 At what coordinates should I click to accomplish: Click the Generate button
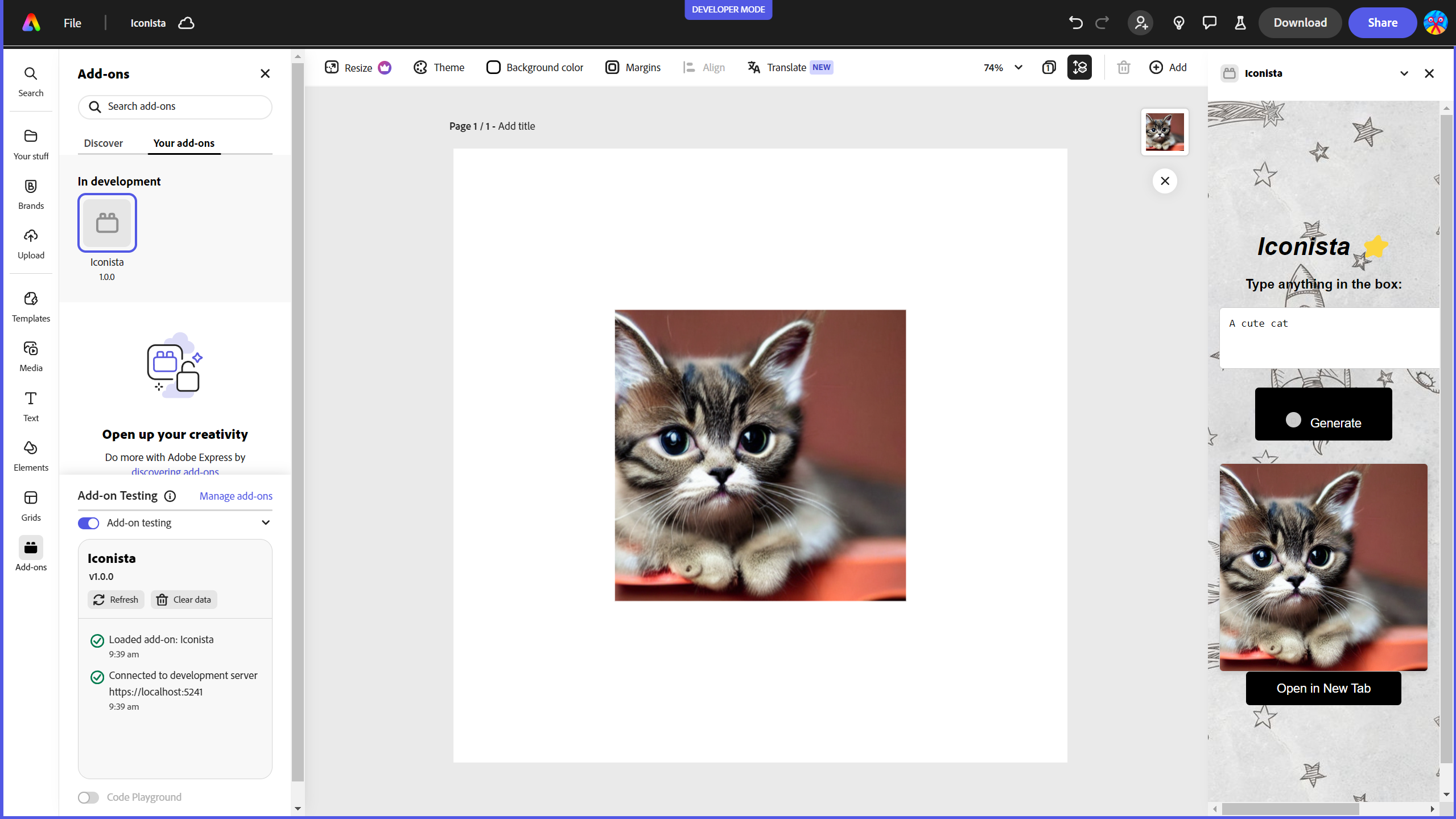[x=1323, y=414]
